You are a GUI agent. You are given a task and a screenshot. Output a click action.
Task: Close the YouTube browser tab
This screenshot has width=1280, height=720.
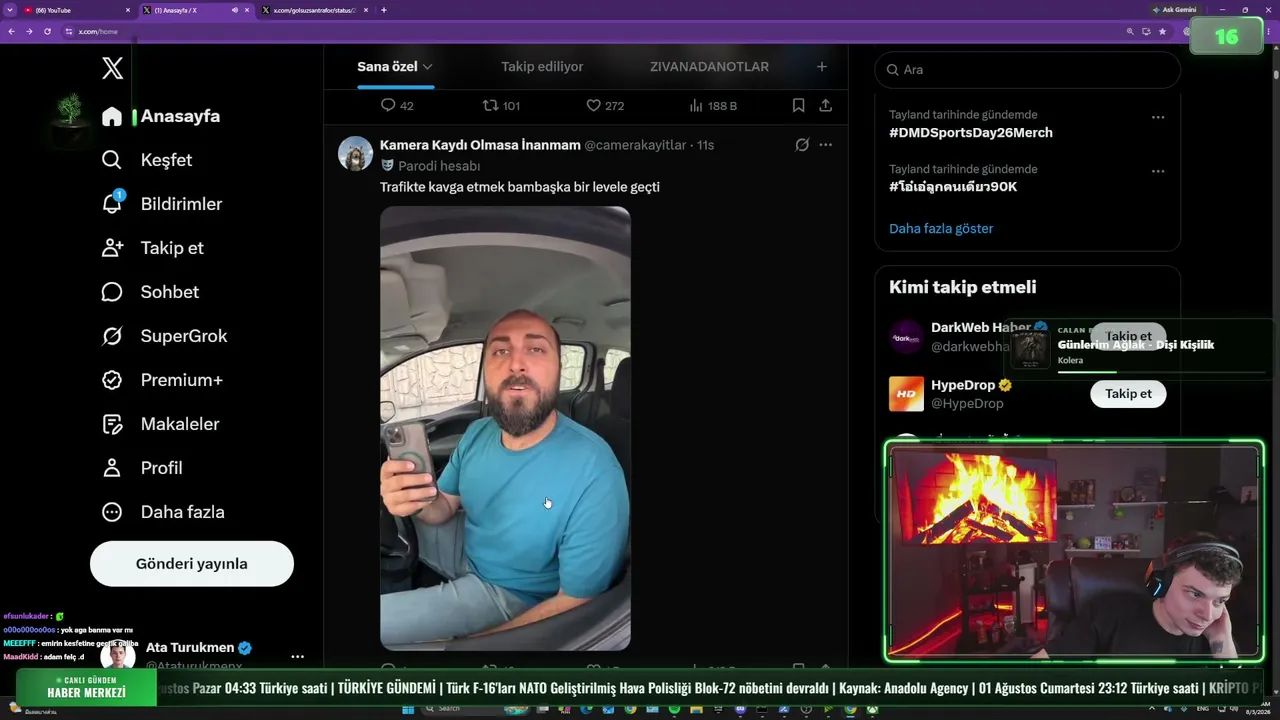[128, 10]
